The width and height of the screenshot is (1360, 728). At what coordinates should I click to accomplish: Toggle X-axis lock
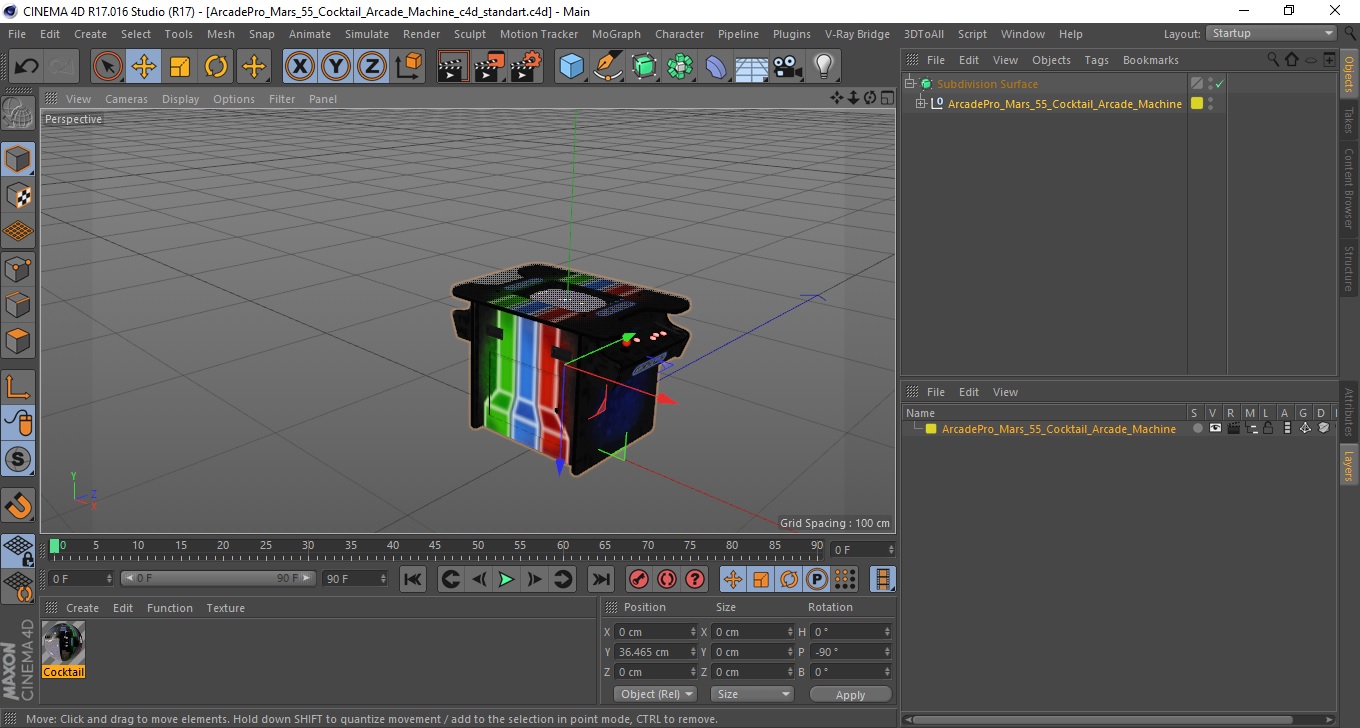point(299,67)
